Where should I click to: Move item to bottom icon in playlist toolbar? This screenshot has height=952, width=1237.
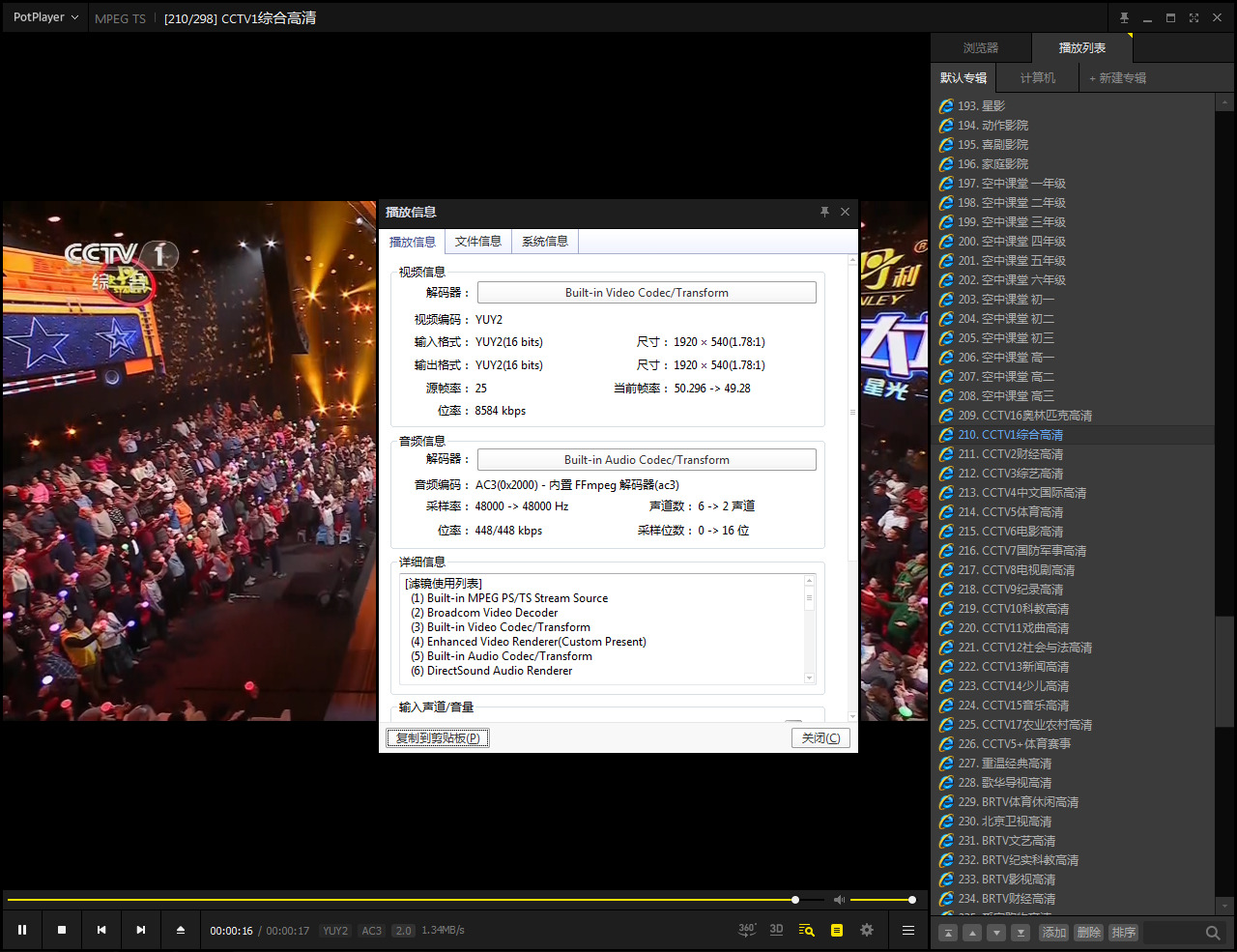click(1021, 933)
